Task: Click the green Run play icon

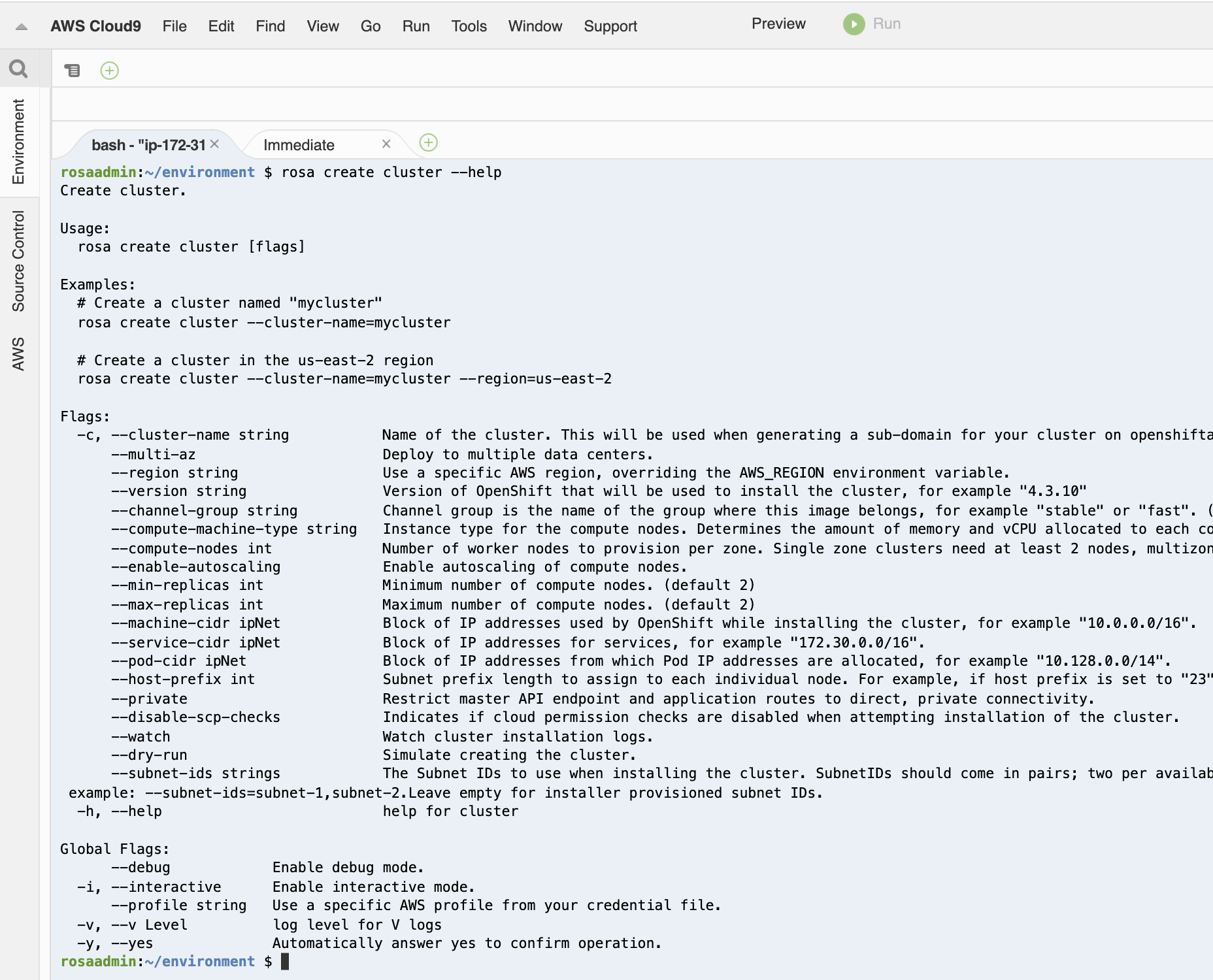Action: [854, 24]
